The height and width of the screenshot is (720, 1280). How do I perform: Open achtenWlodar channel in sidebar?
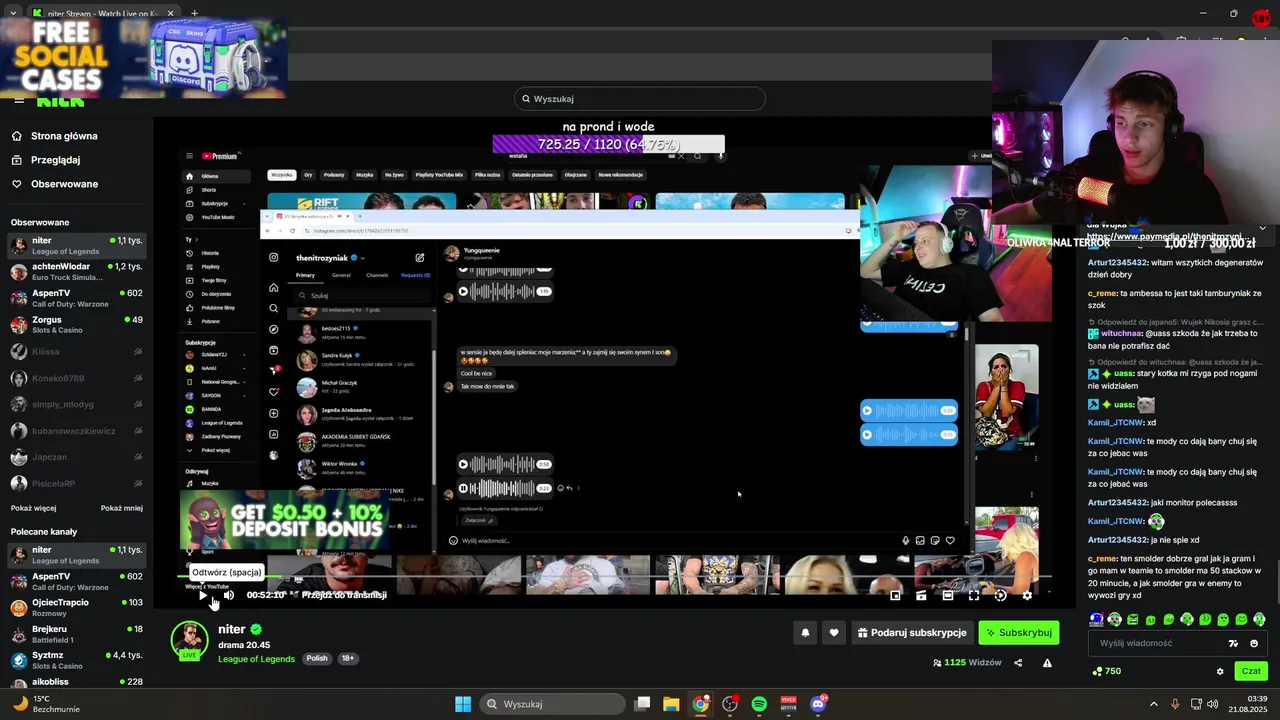(x=76, y=272)
